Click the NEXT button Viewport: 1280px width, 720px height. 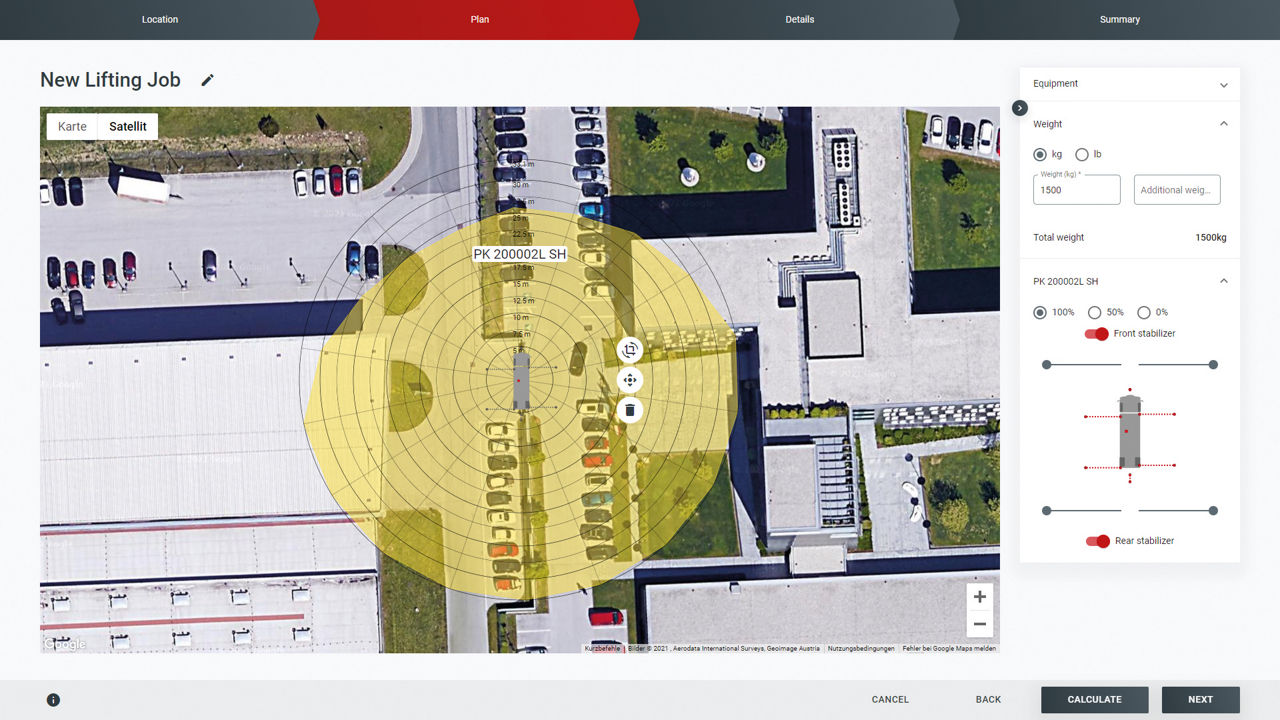[x=1200, y=700]
